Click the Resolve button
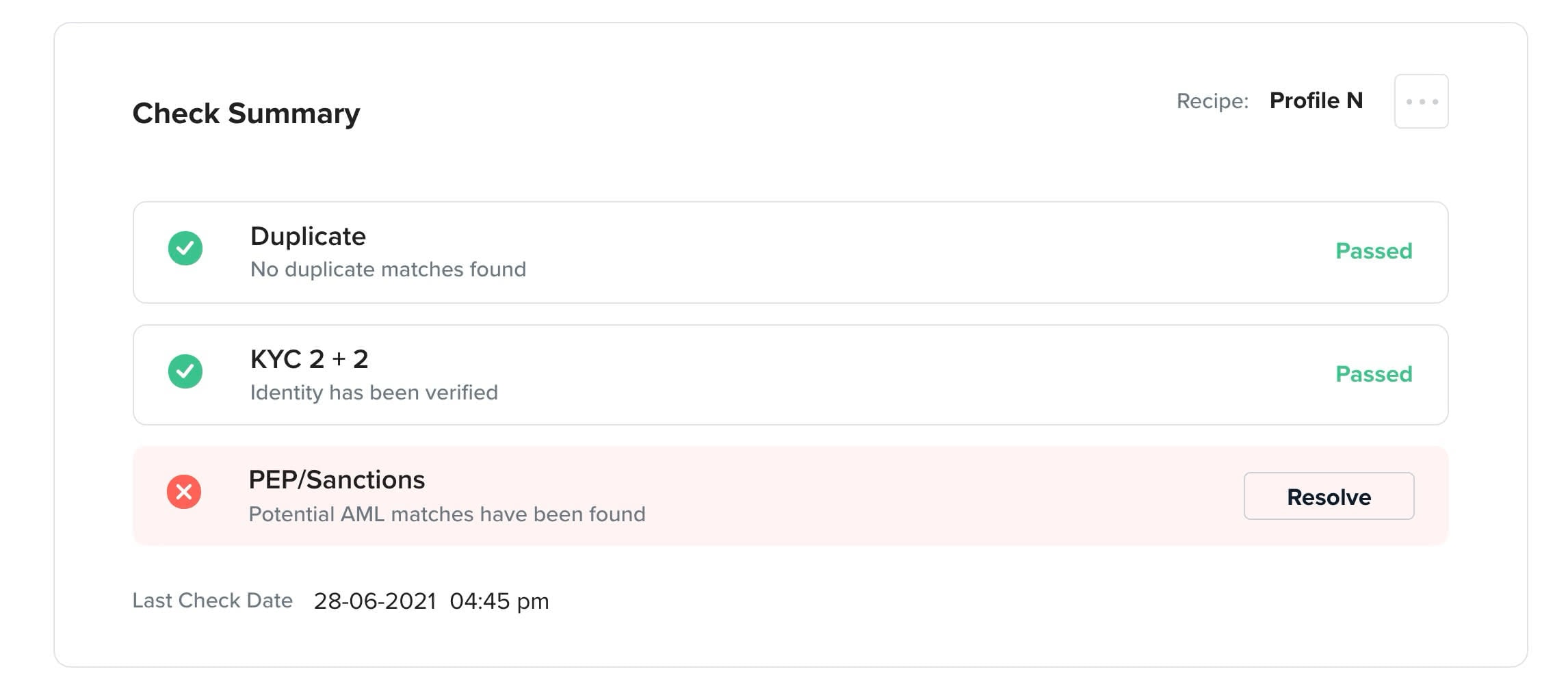1568x695 pixels. point(1329,496)
